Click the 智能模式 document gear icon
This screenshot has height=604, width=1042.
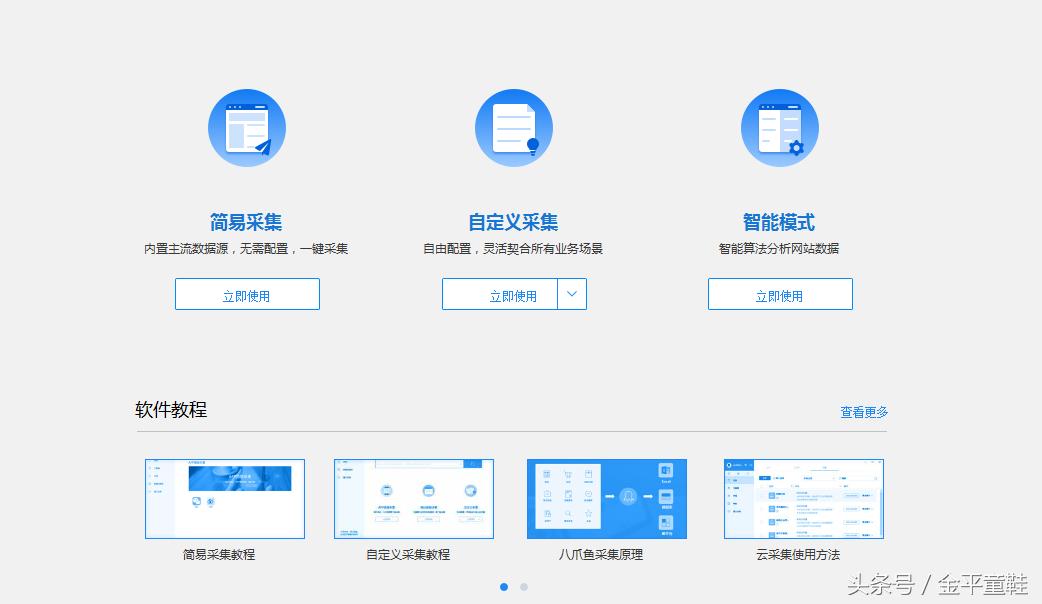tap(780, 127)
